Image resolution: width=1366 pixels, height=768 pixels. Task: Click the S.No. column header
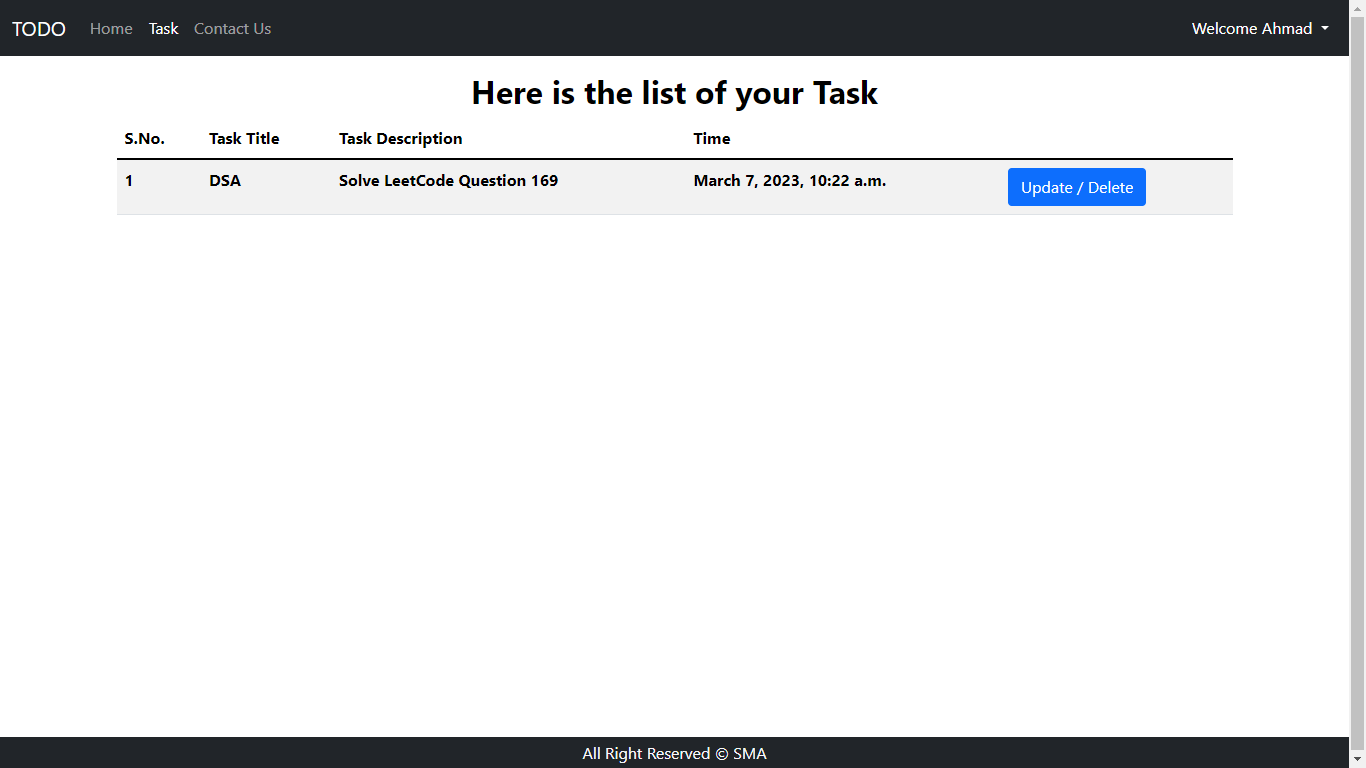[145, 139]
